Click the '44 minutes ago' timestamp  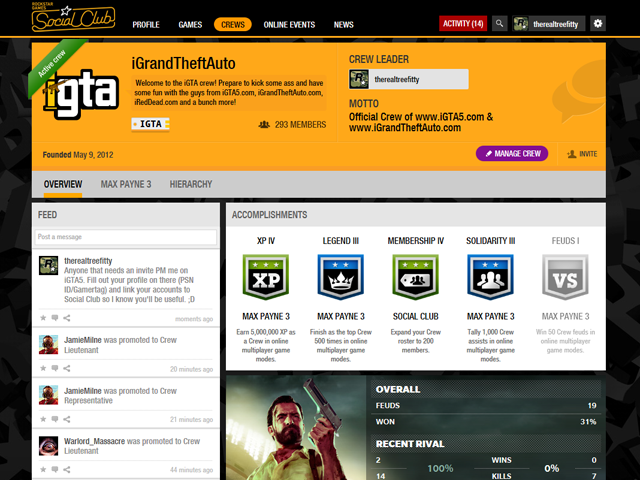[191, 470]
